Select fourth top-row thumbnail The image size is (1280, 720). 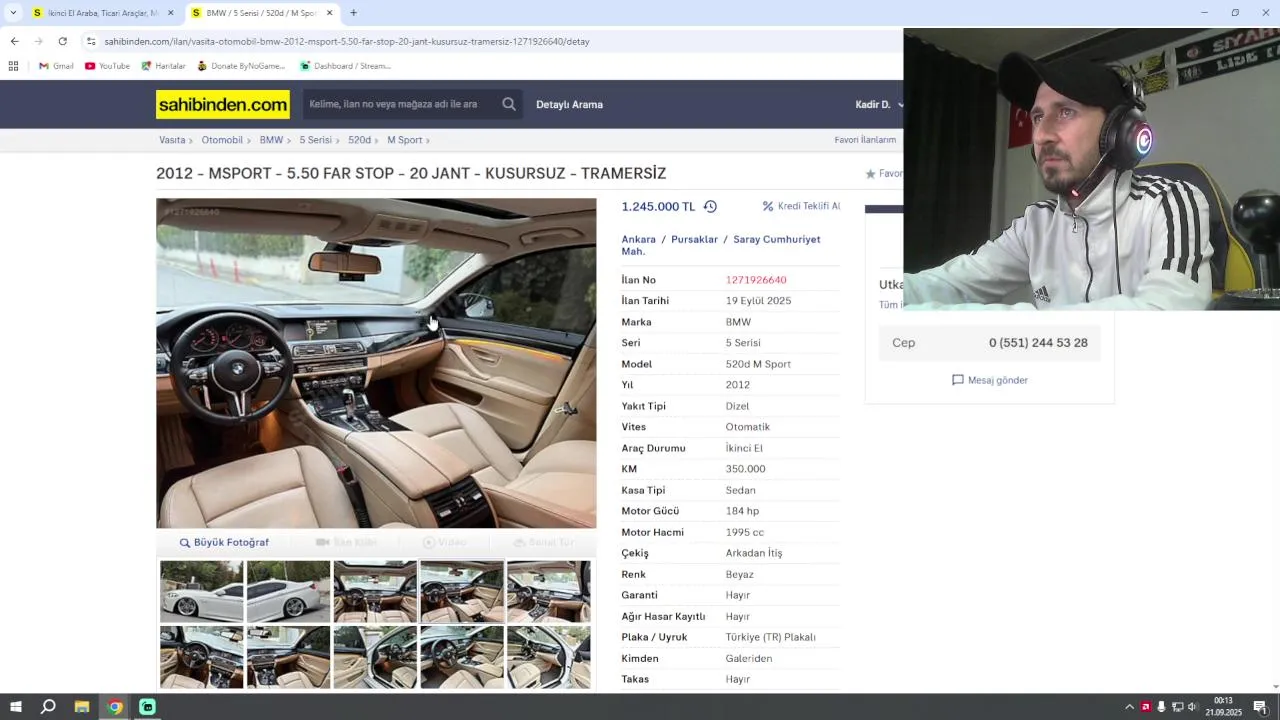coord(462,591)
